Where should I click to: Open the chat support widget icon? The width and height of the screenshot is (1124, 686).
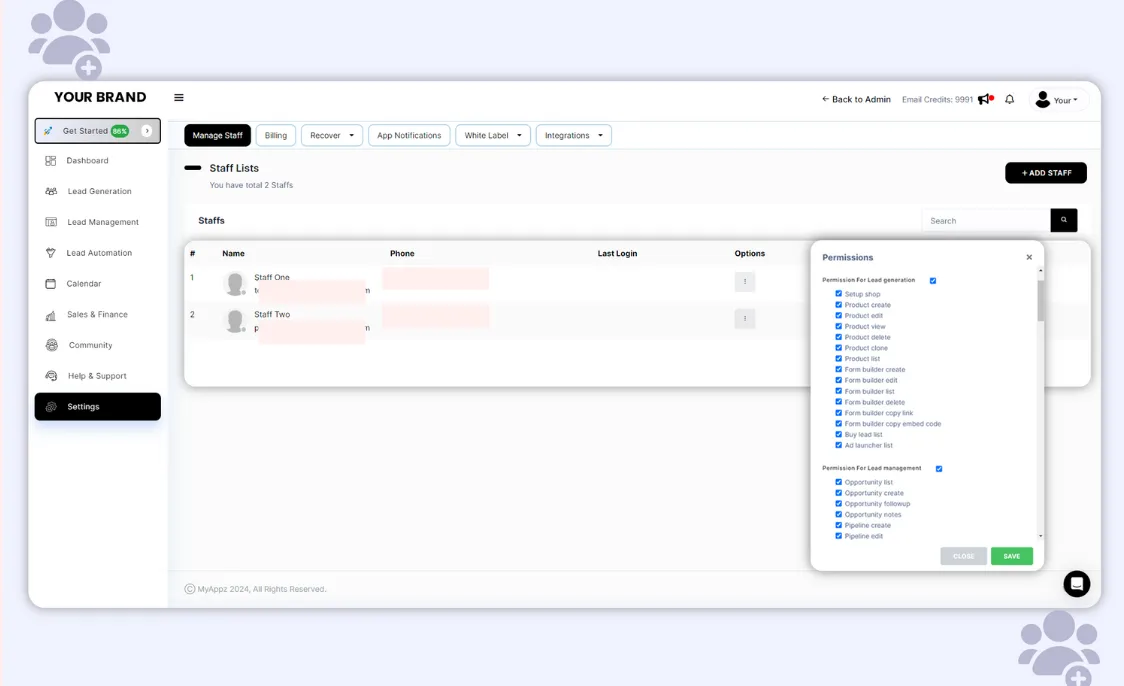[1076, 584]
